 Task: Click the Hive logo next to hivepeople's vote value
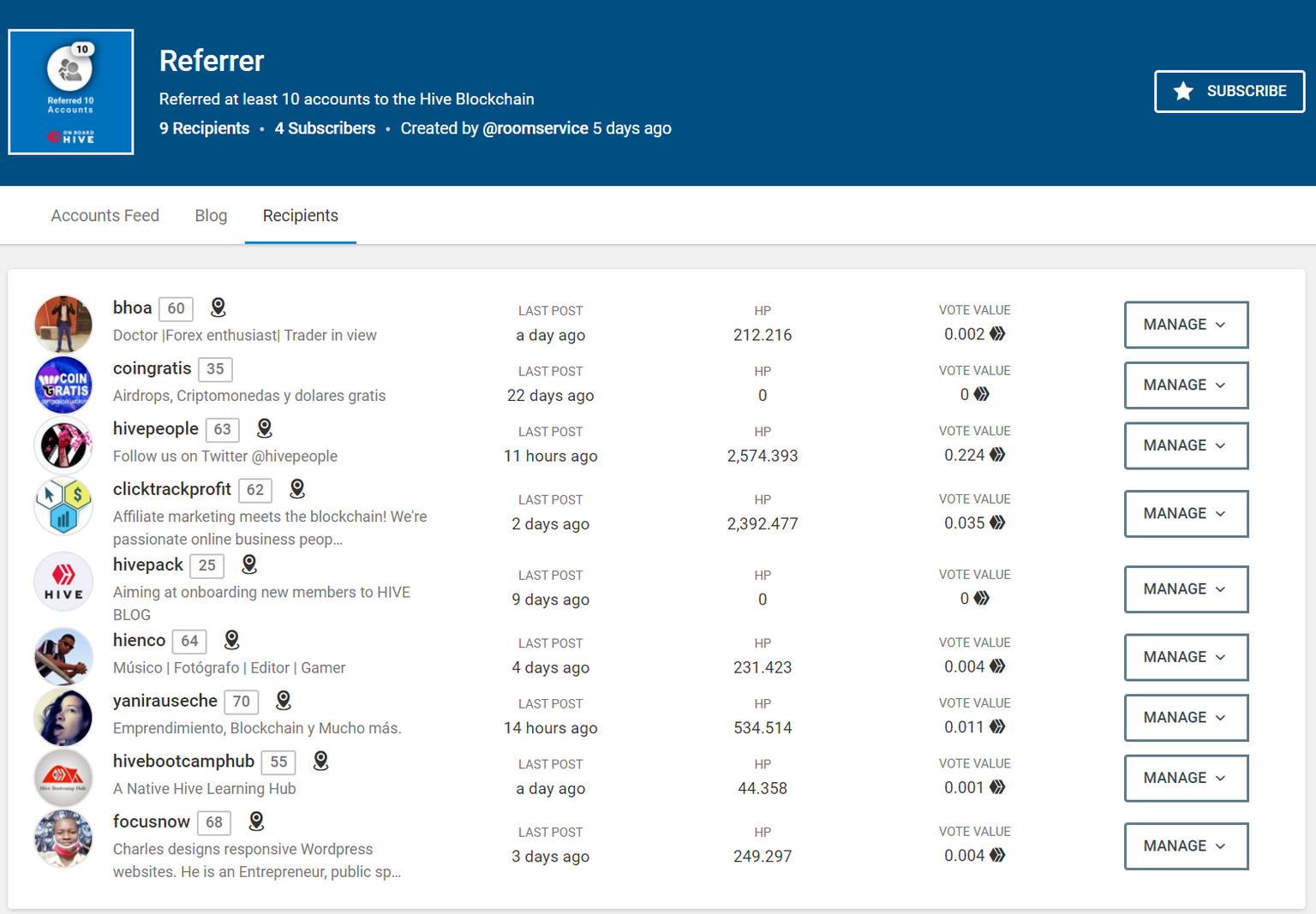997,455
